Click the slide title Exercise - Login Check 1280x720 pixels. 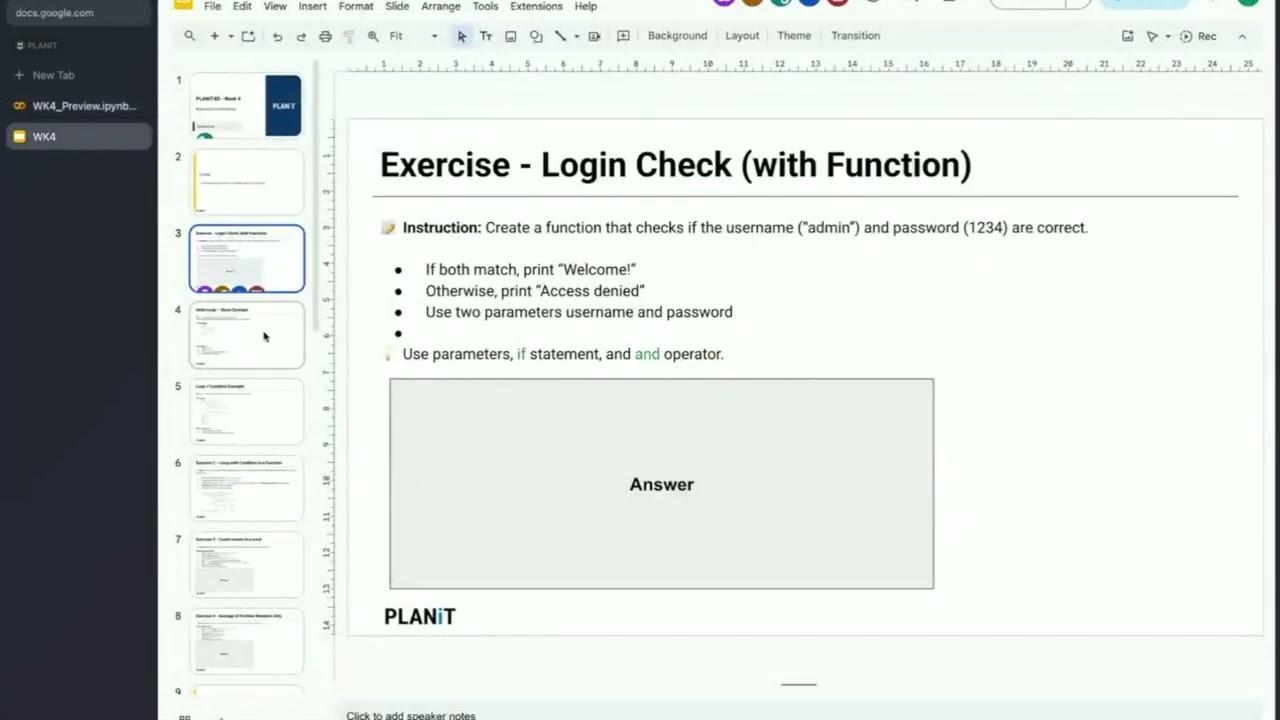[676, 165]
